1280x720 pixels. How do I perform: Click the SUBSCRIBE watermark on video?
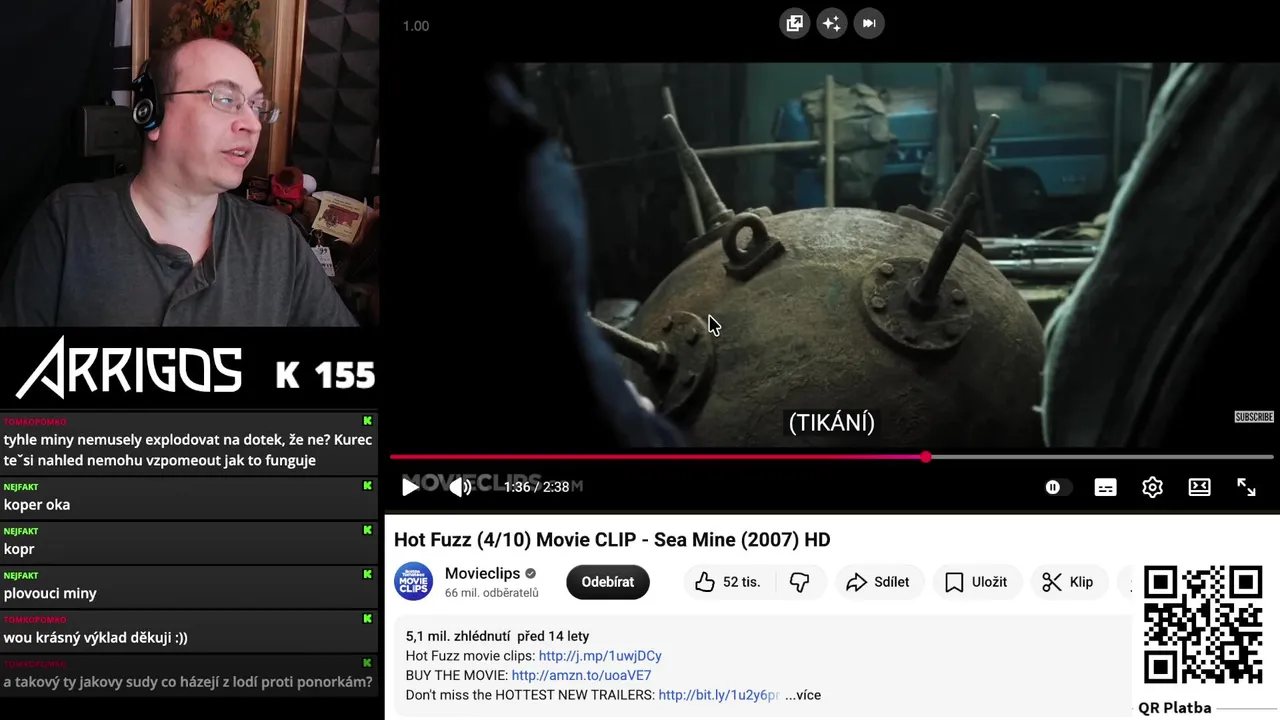click(1253, 417)
